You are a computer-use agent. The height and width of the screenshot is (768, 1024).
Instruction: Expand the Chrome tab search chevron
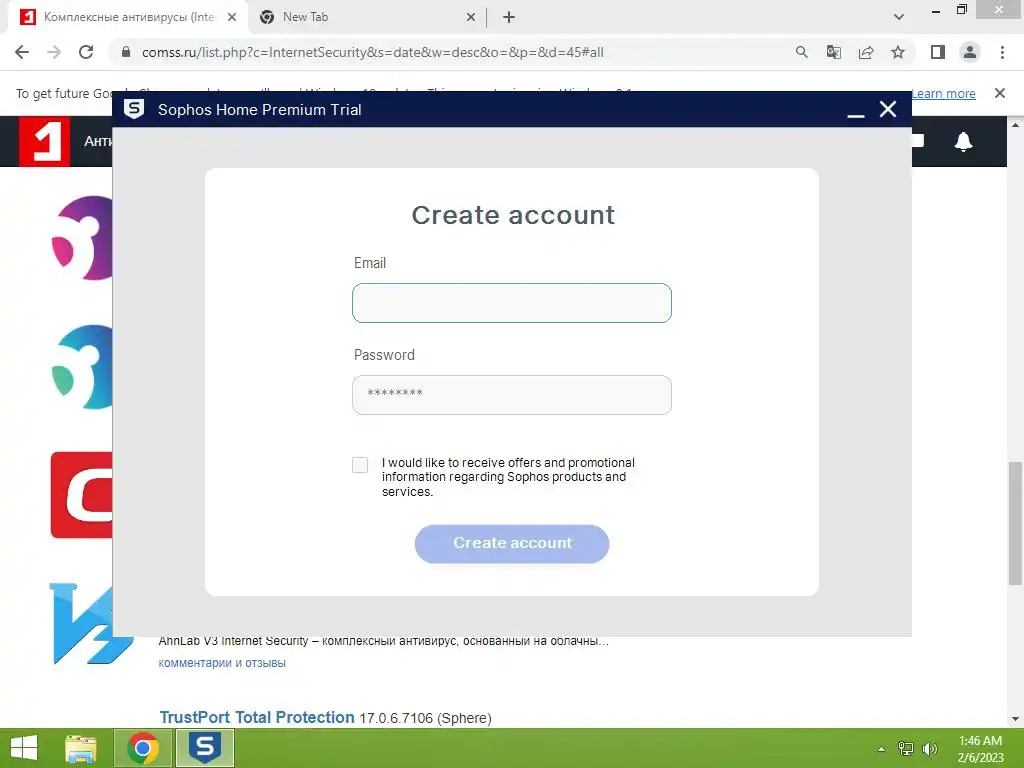899,17
